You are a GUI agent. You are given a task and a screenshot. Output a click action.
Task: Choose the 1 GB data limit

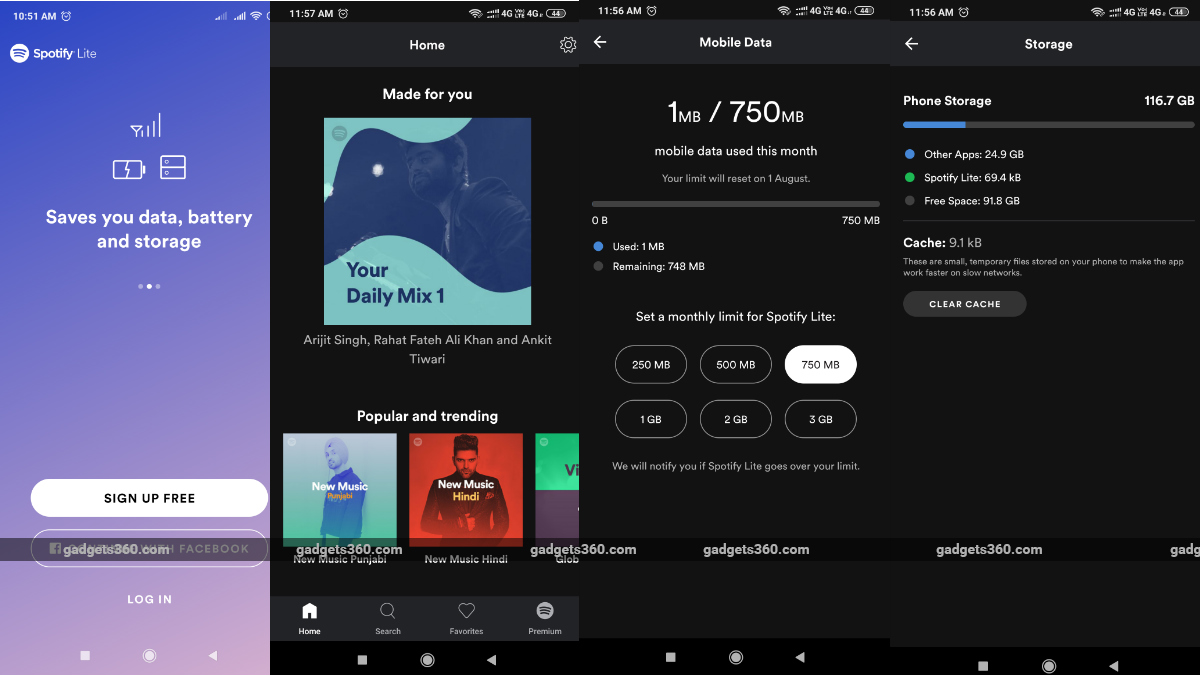point(650,418)
